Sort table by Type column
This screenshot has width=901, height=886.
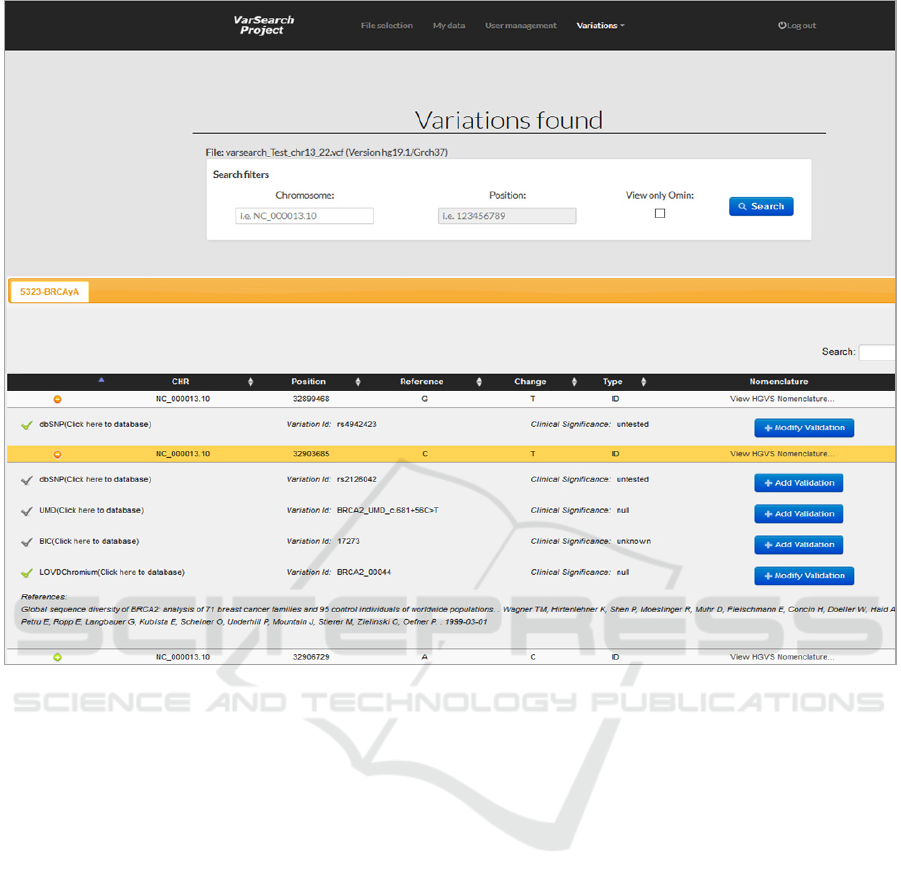point(643,382)
